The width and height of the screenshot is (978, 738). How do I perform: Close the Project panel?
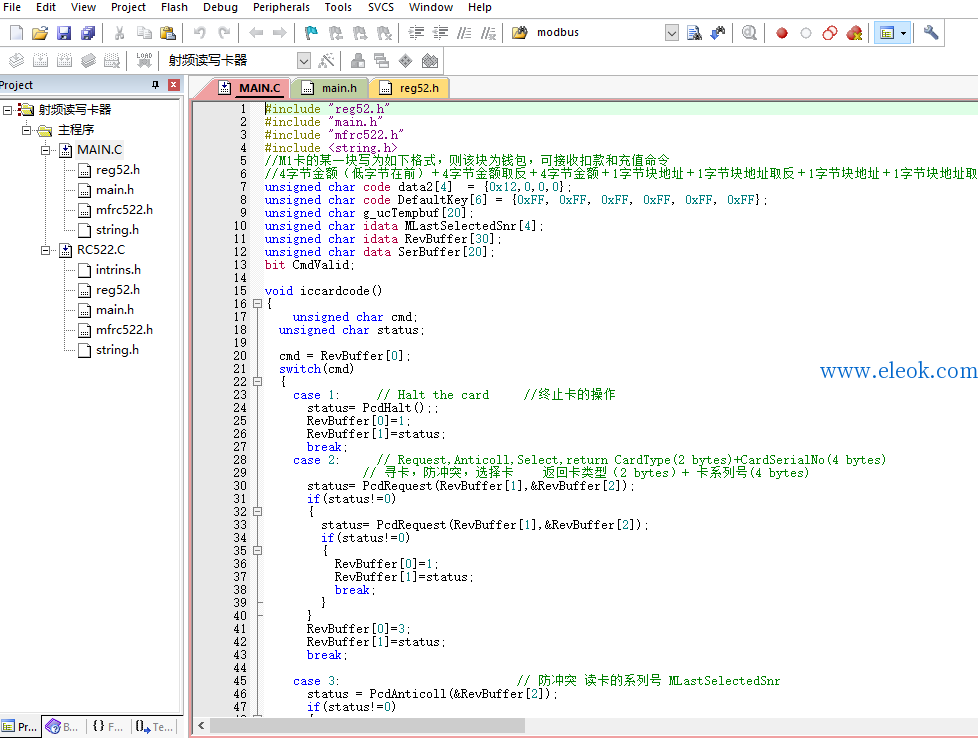(x=174, y=85)
